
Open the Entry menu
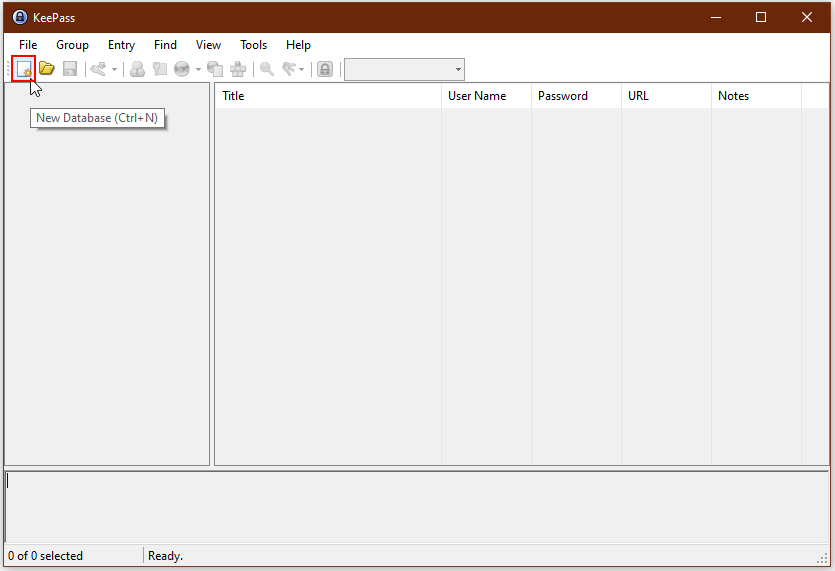pyautogui.click(x=121, y=45)
